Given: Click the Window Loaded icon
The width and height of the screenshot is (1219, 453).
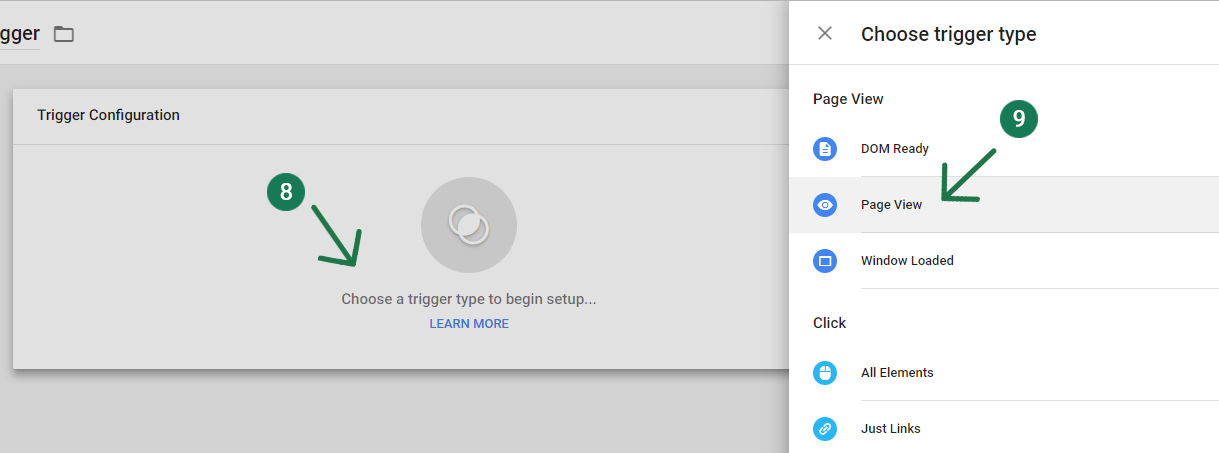Looking at the screenshot, I should (x=825, y=261).
